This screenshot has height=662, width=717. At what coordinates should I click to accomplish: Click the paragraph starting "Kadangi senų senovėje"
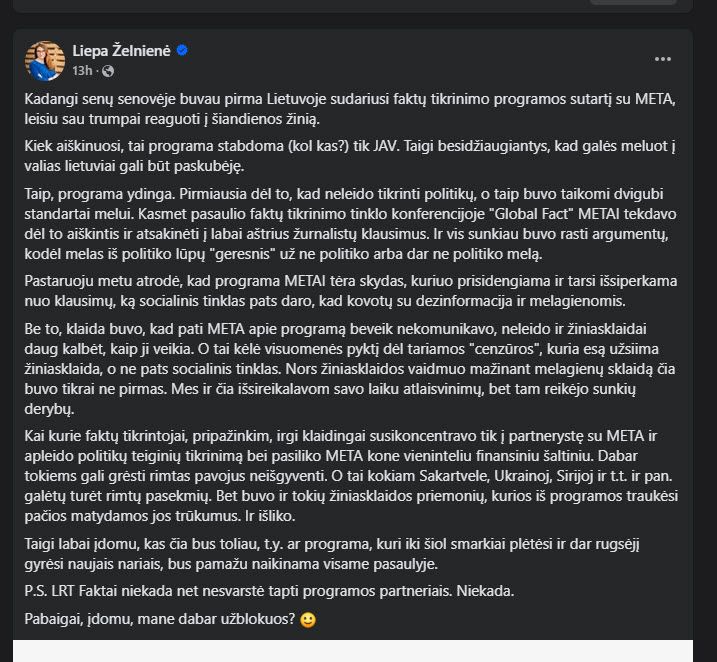tap(350, 109)
